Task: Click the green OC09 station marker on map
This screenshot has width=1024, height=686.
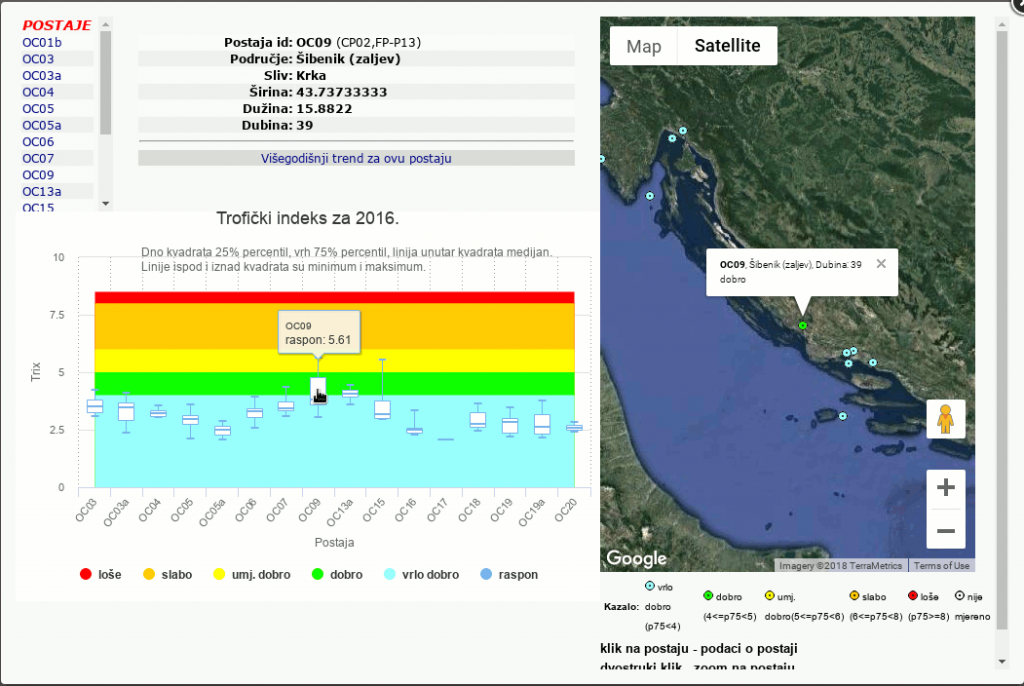Action: [x=802, y=325]
